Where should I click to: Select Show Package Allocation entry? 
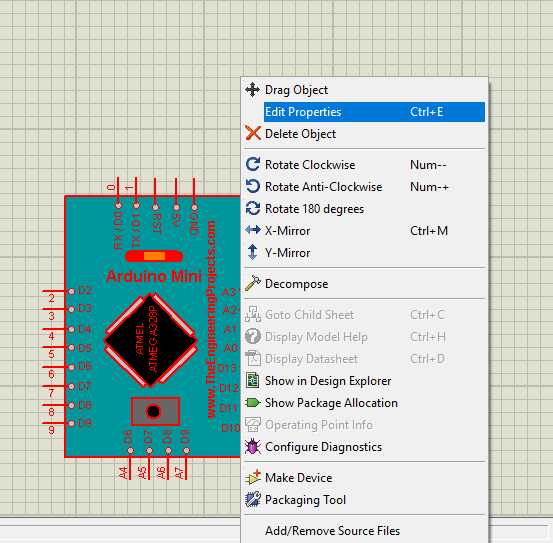(x=365, y=403)
